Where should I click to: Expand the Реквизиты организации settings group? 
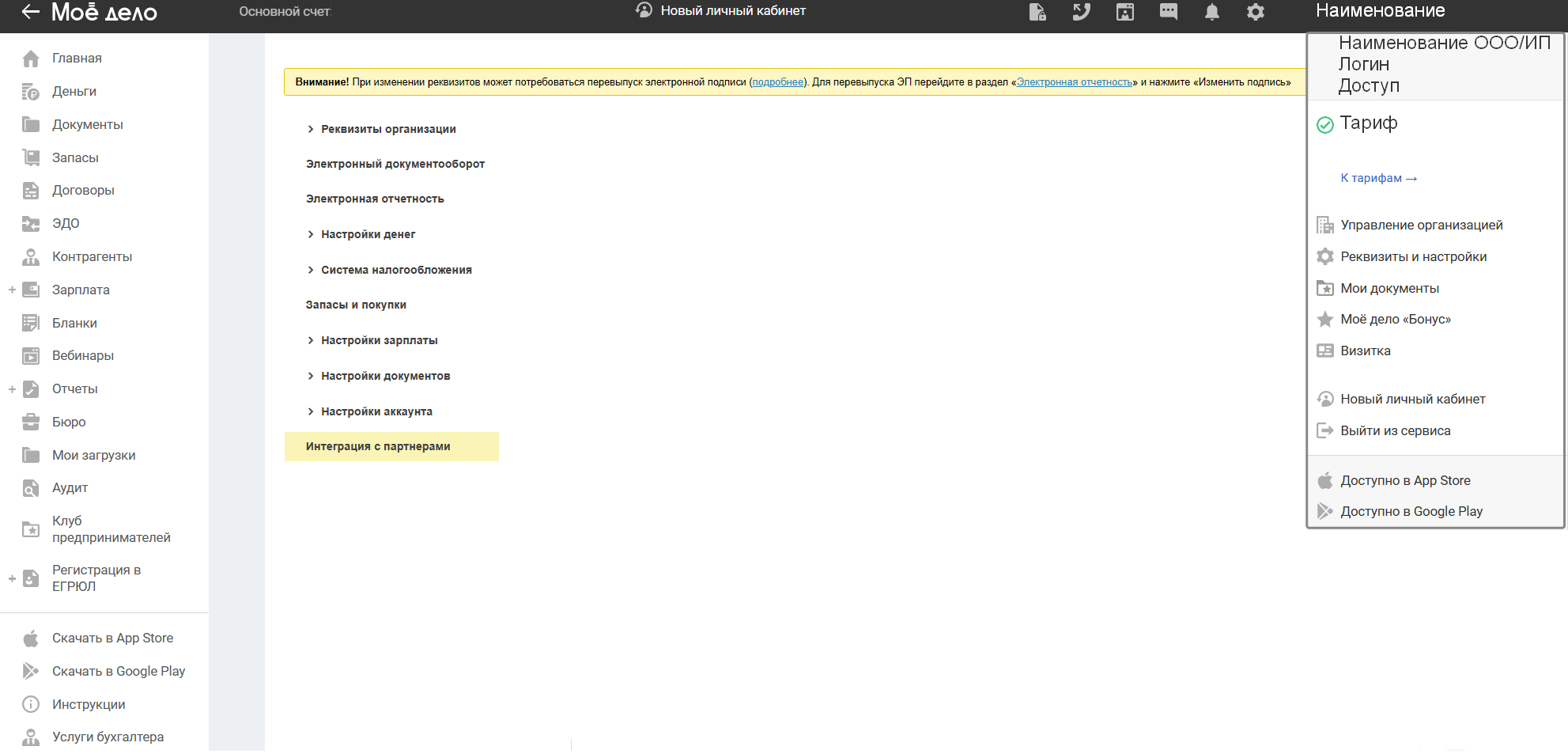coord(311,129)
